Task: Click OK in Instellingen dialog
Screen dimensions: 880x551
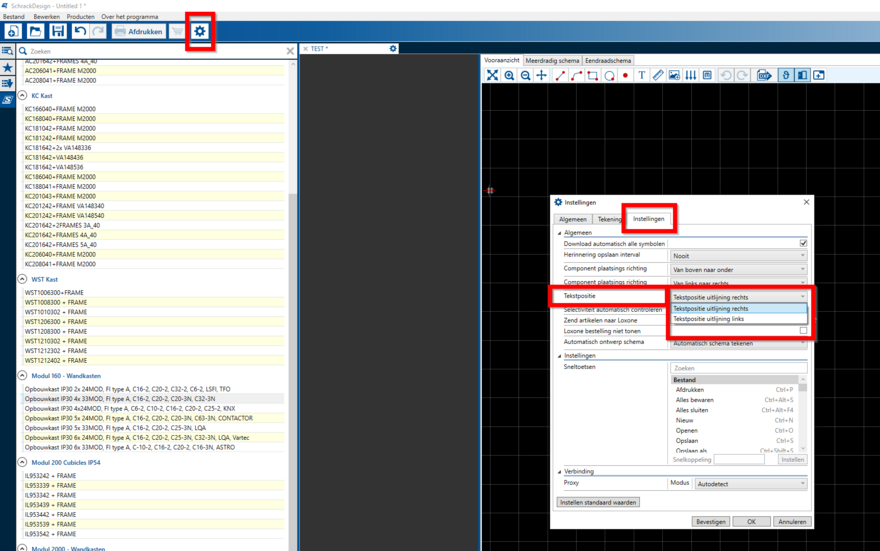Action: pyautogui.click(x=751, y=522)
